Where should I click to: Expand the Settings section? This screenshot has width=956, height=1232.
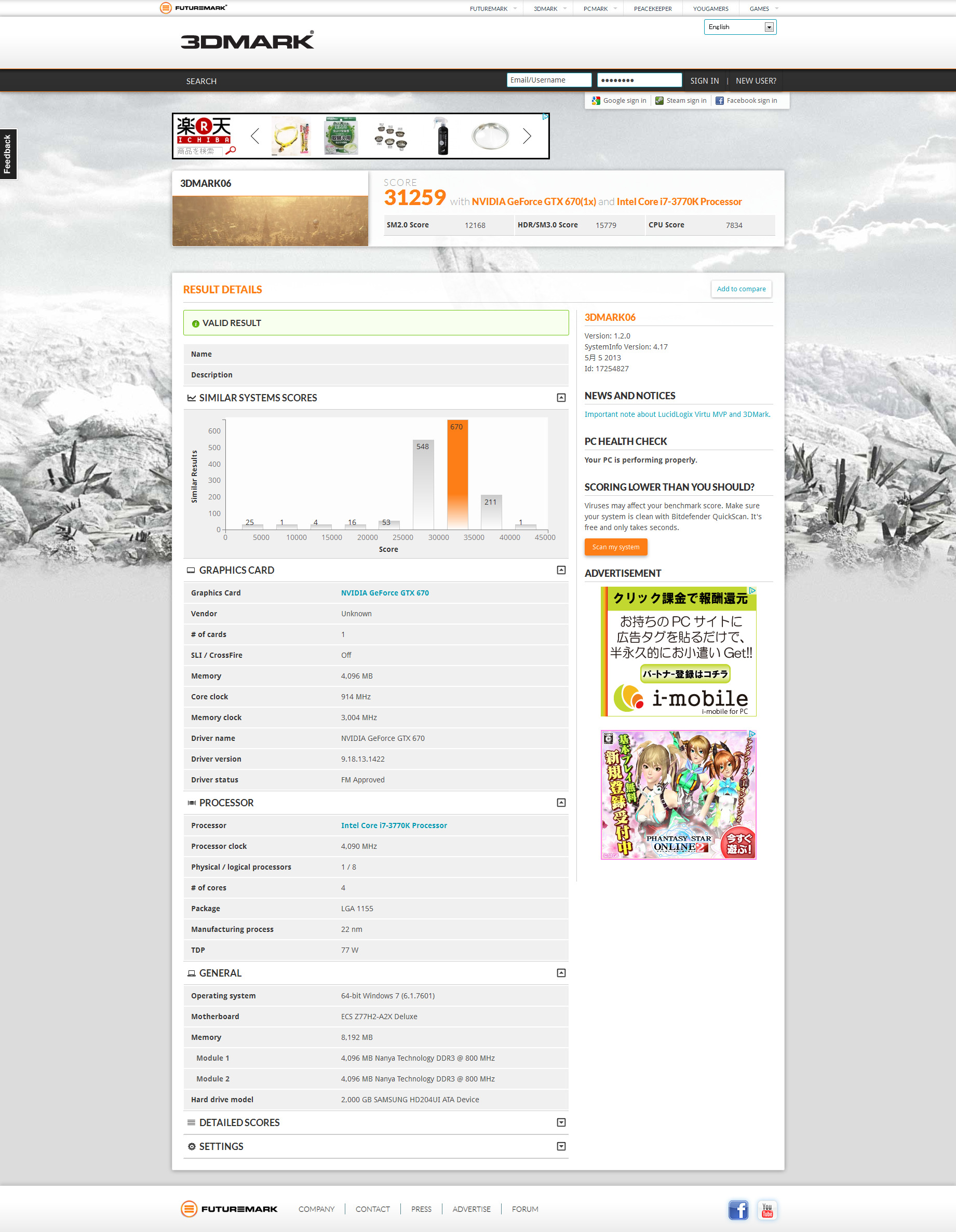561,1146
